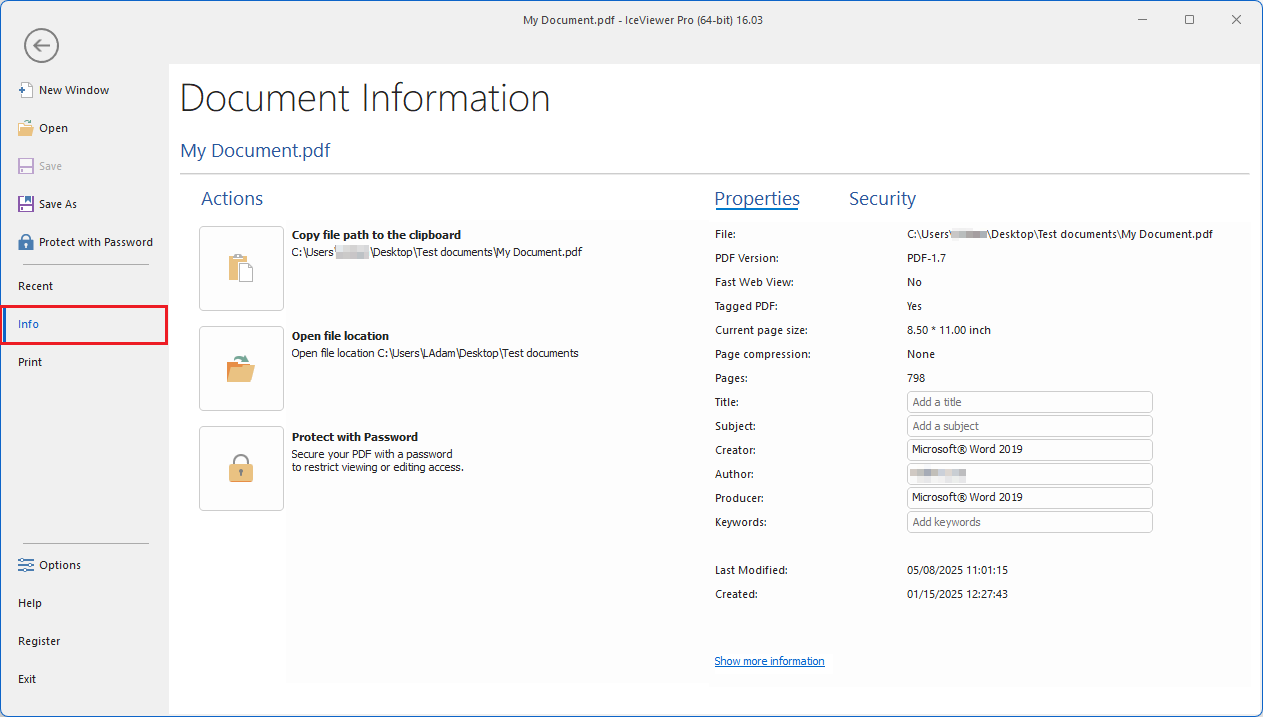
Task: Click the padlock icon beside Protect with Password
Action: click(x=26, y=242)
